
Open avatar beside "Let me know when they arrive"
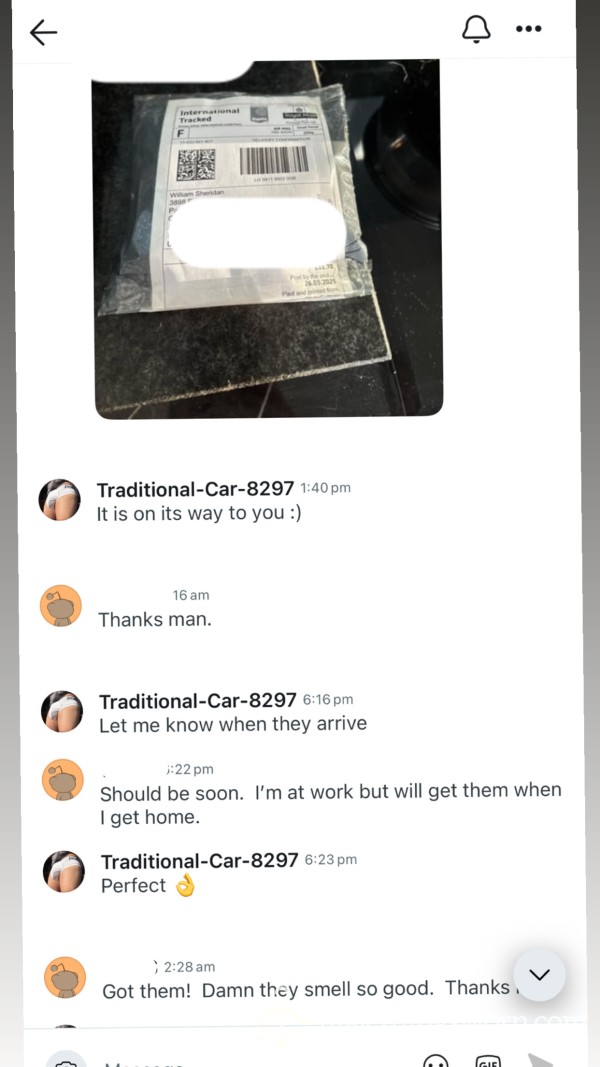pos(63,712)
